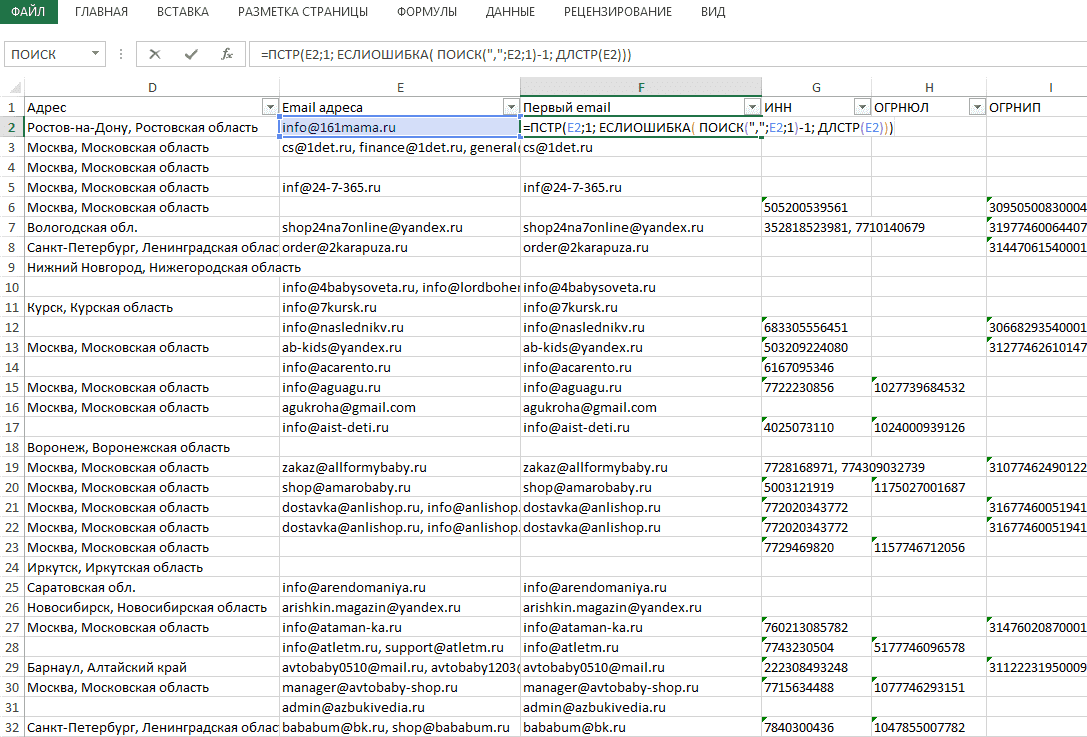The width and height of the screenshot is (1087, 737).
Task: Go to the РАЗМЕТКА СТРАНИЦЫ tab
Action: (303, 12)
